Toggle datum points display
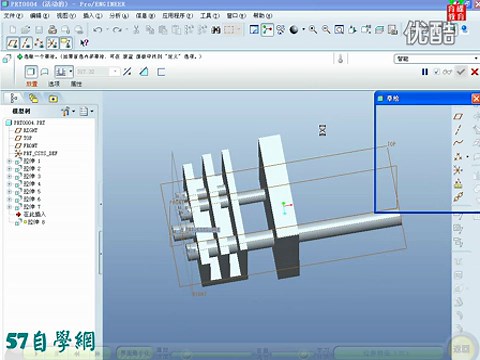Screen dimensions: 480x360 (39, 43)
